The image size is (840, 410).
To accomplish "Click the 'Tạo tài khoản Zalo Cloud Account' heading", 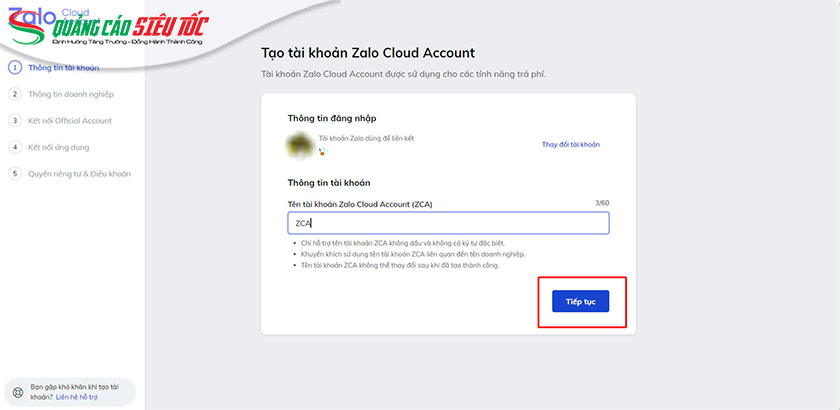I will click(x=367, y=53).
